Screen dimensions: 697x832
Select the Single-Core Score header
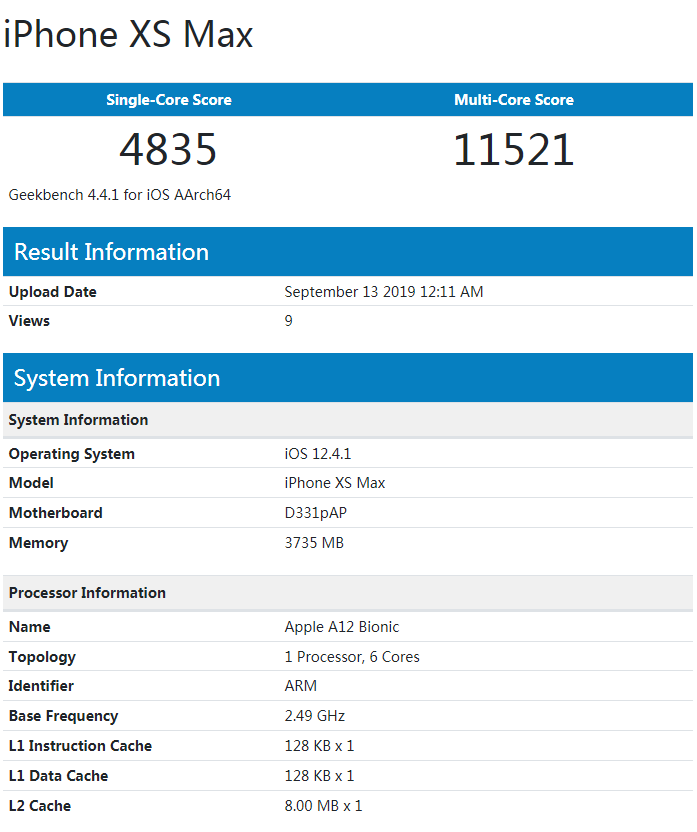point(169,100)
